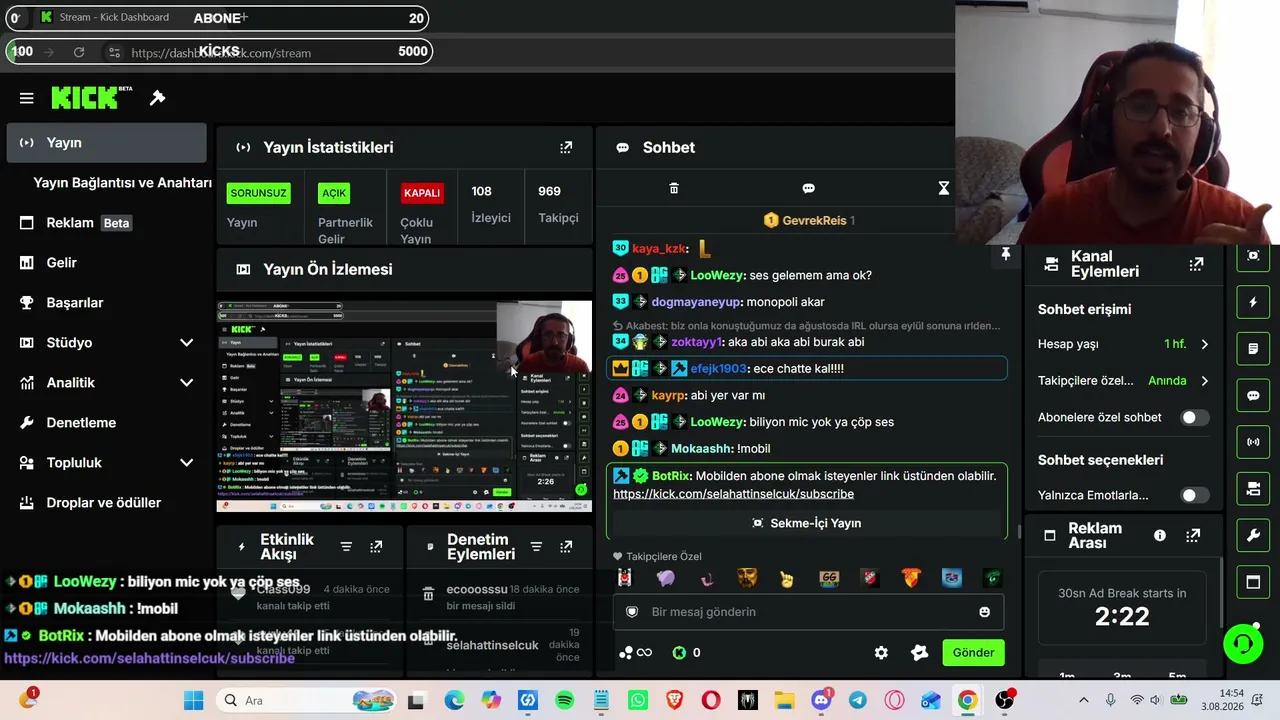Click the chat bubble icon in right sidebar
The width and height of the screenshot is (1280, 720).
tap(1253, 395)
